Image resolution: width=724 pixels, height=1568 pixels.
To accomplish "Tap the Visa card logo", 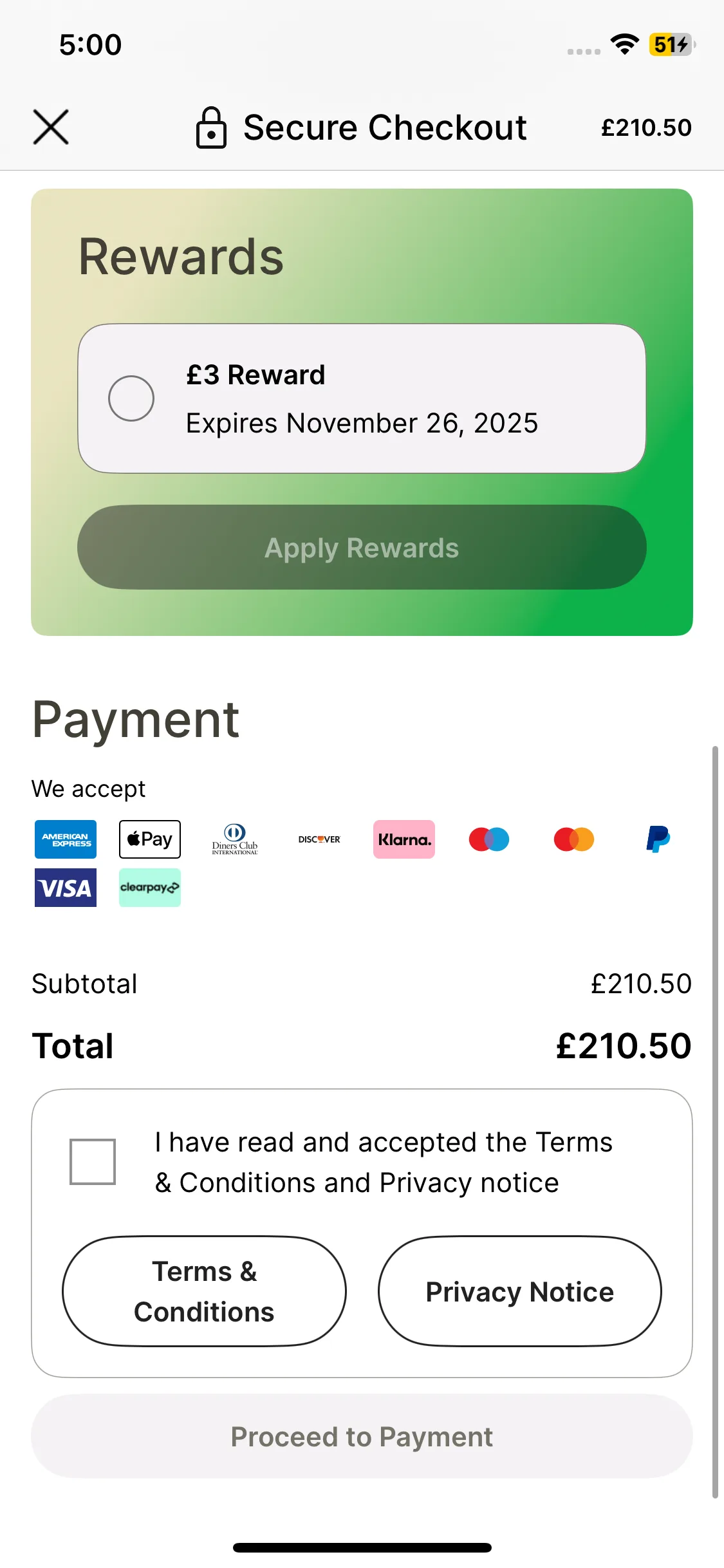I will 66,888.
